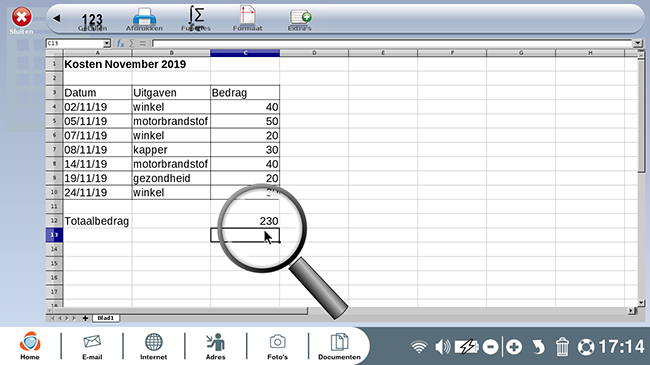Image resolution: width=650 pixels, height=365 pixels.
Task: Click the 'Uitgaven' header cell
Action: point(171,92)
